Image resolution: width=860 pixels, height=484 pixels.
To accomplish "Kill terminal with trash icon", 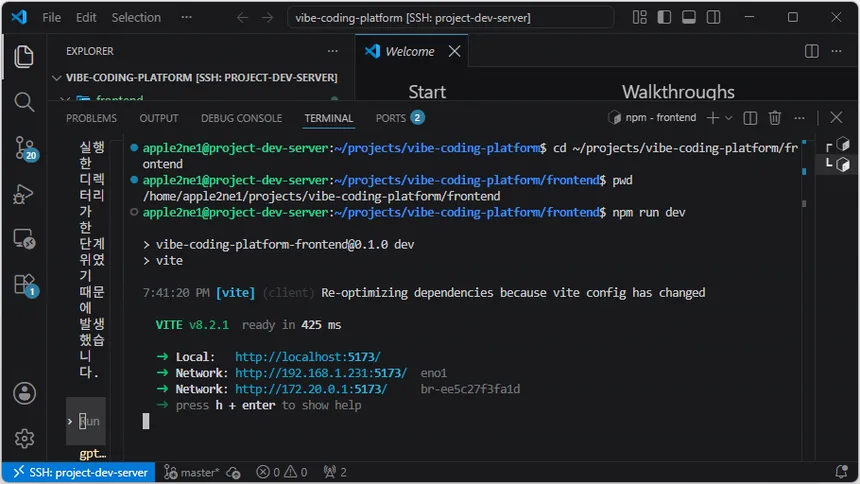I will tap(774, 117).
